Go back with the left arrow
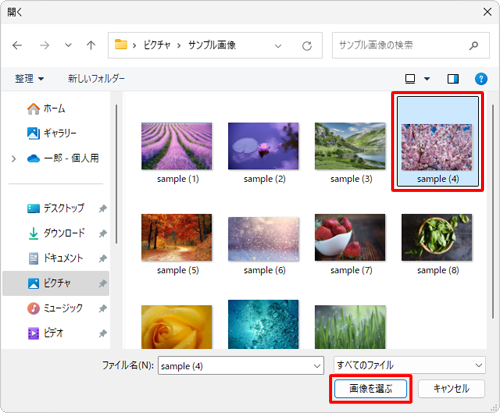 point(17,45)
